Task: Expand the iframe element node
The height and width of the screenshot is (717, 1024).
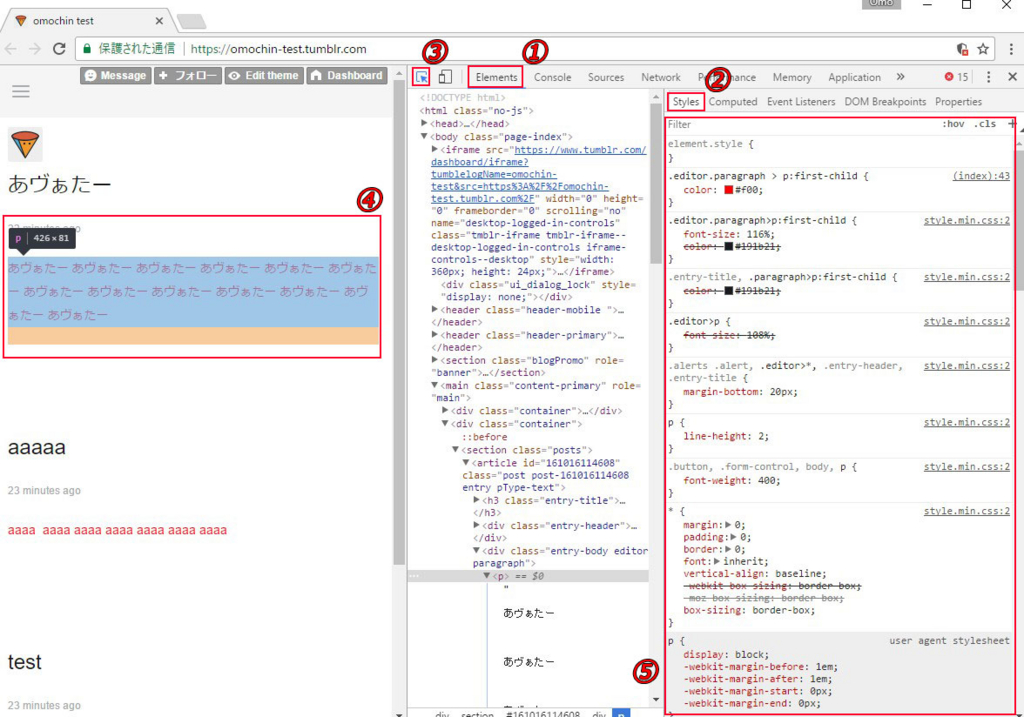Action: pyautogui.click(x=435, y=150)
